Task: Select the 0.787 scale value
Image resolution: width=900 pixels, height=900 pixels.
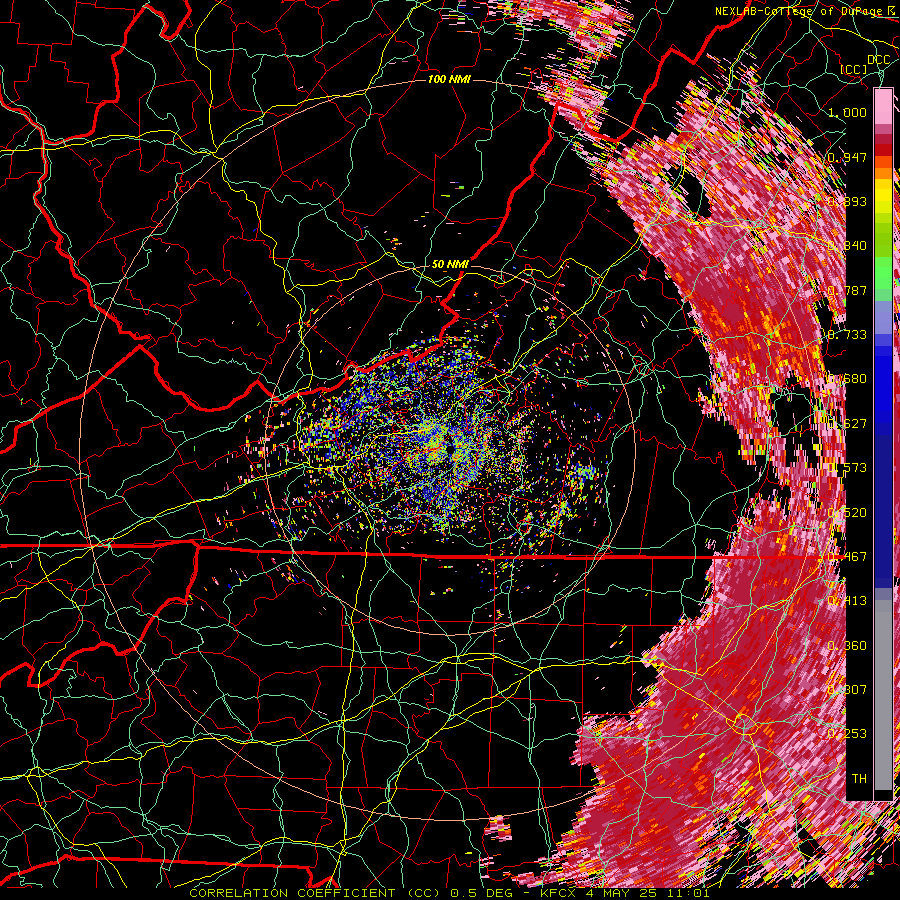Action: click(x=847, y=290)
